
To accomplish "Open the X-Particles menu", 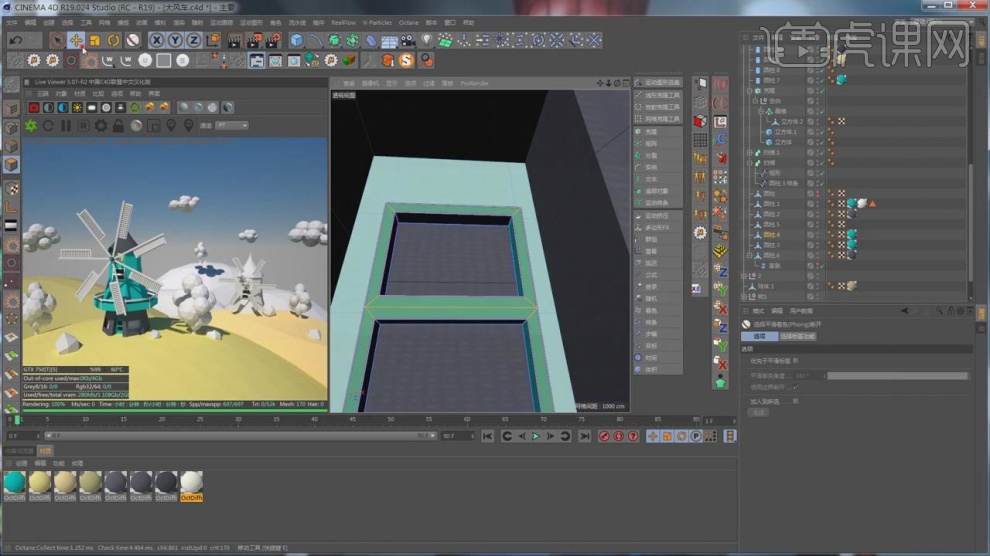I will pyautogui.click(x=378, y=21).
